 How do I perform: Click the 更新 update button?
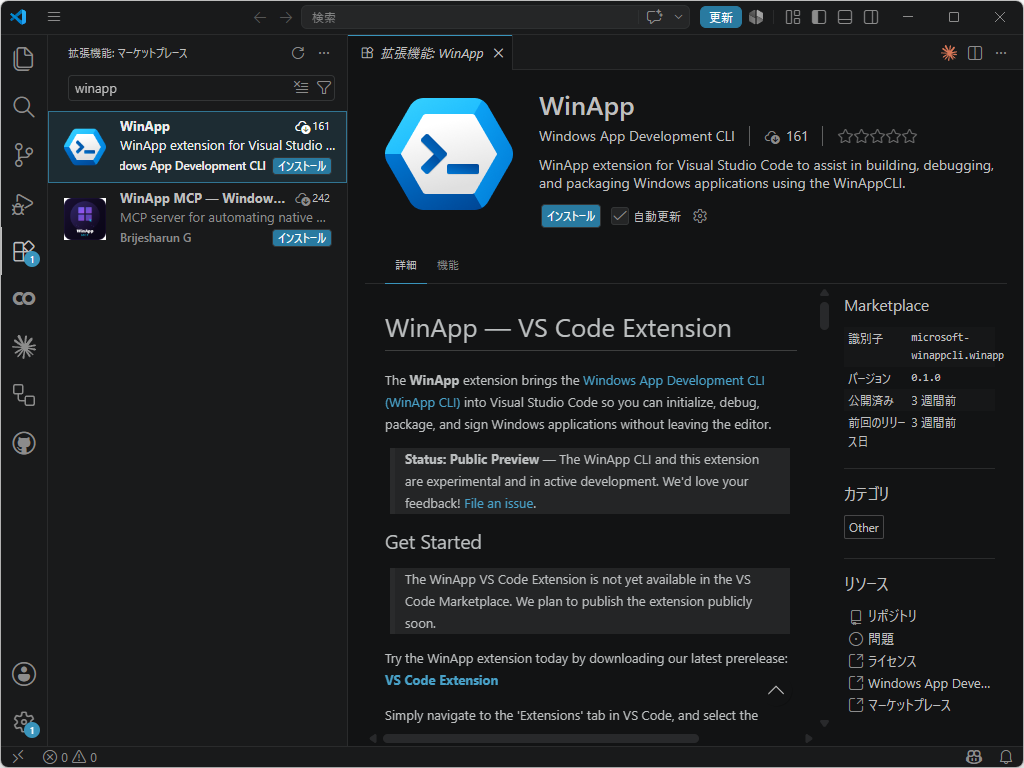coord(720,18)
